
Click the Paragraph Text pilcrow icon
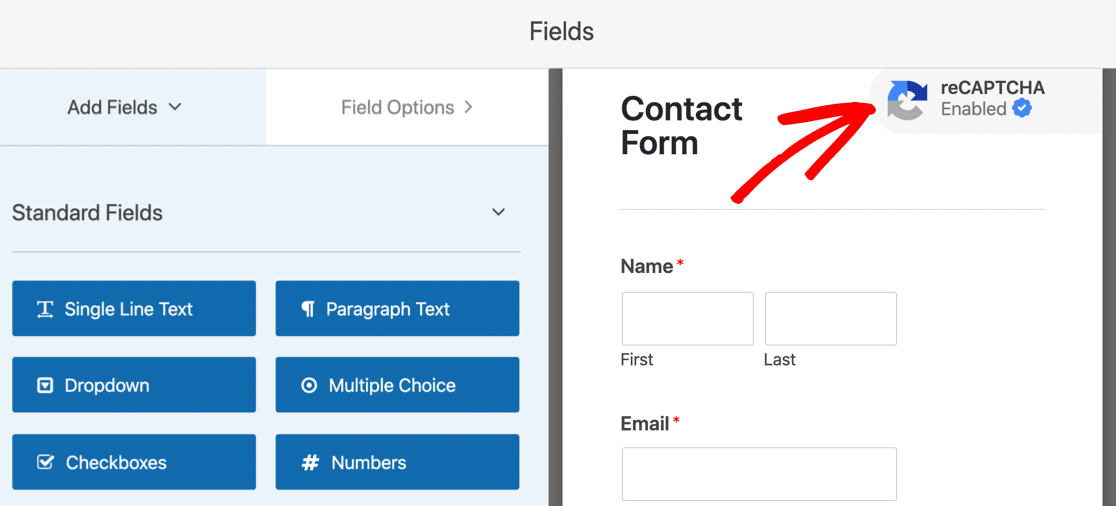click(308, 309)
